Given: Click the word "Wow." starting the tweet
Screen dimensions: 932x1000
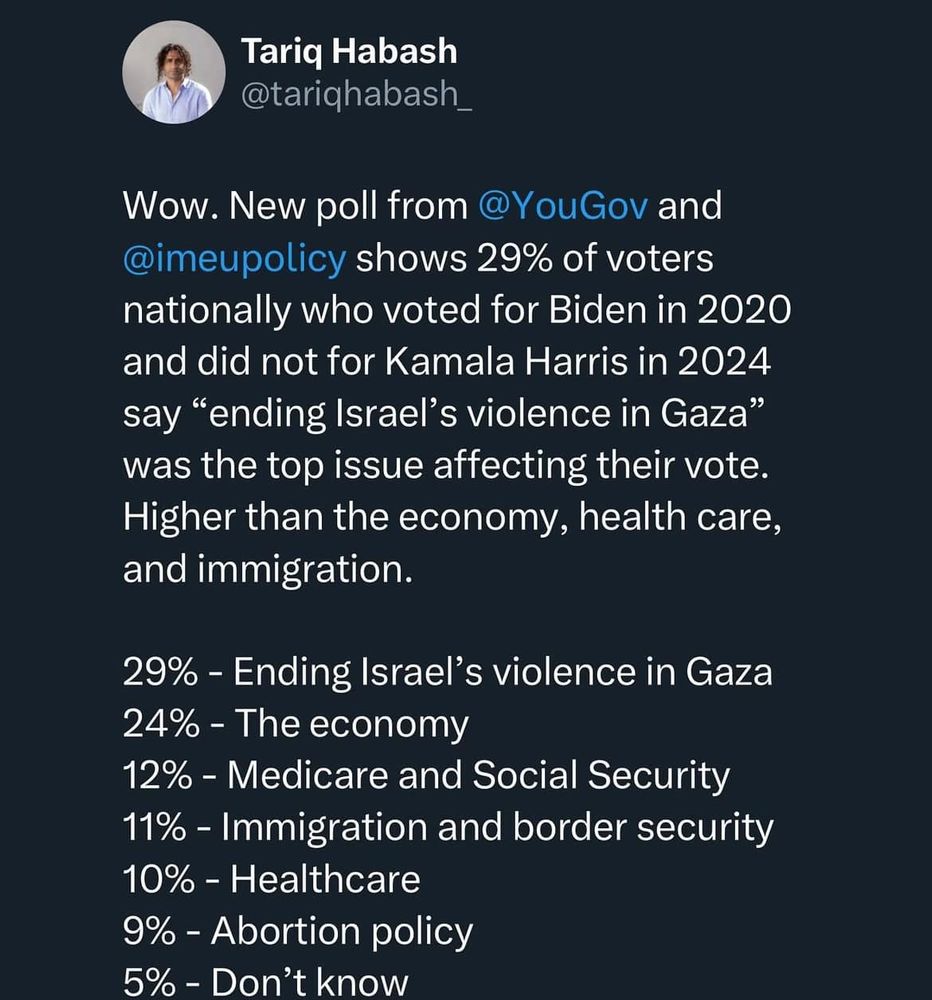Looking at the screenshot, I should click(x=171, y=207).
